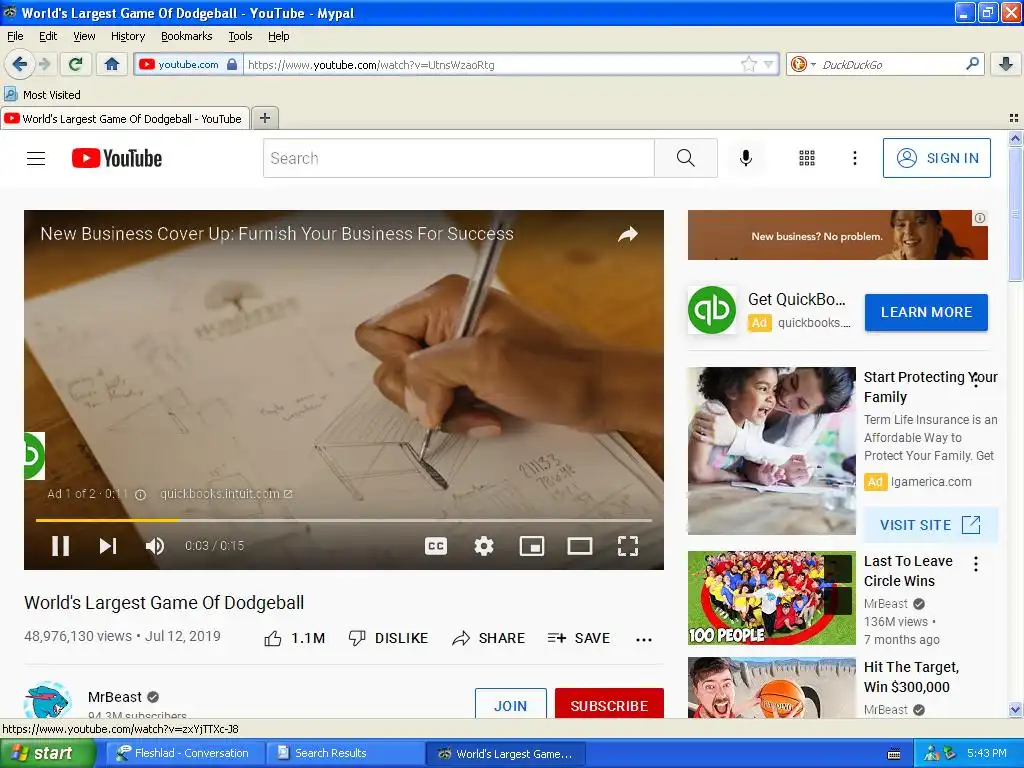Screen dimensions: 1024x768
Task: Click SAVE to add video to playlist
Action: [579, 638]
